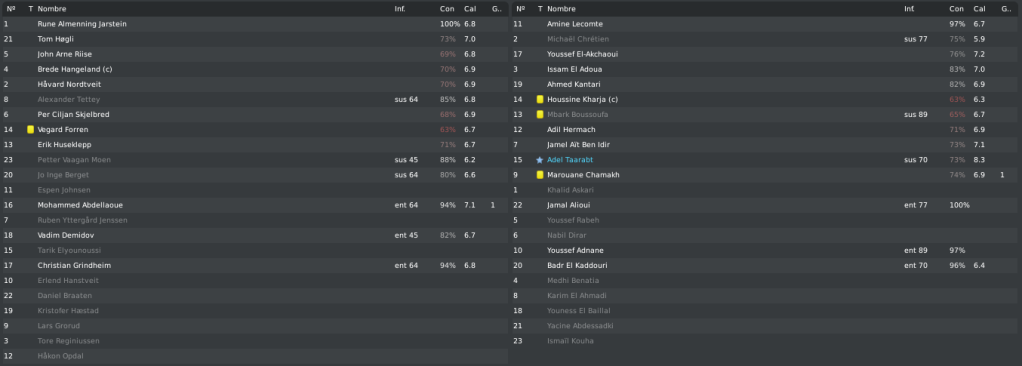Screen dimensions: 1022x366
Task: Click Houssine Kharja's yellow card icon
Action: coord(540,100)
